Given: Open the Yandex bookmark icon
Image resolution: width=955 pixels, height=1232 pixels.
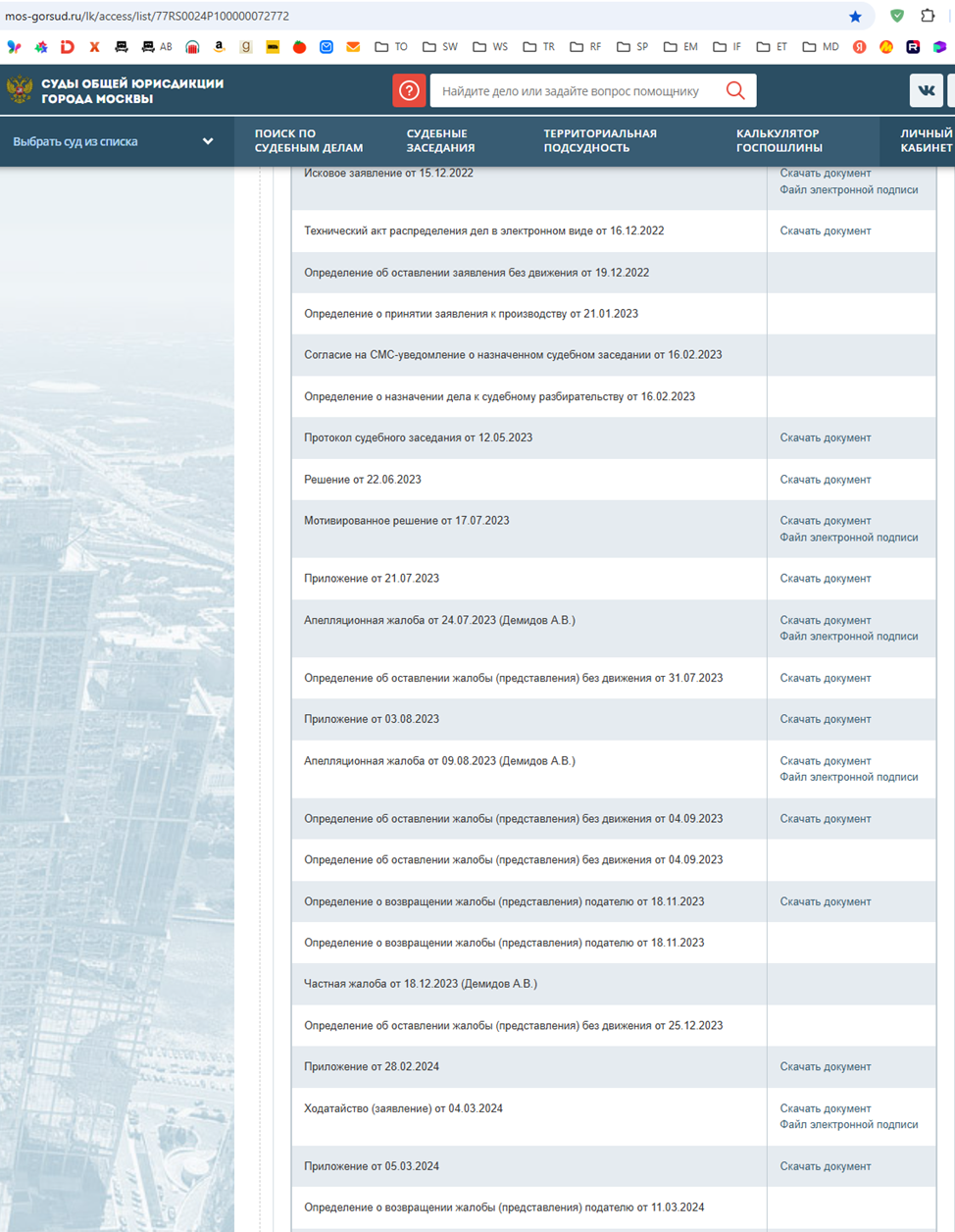Looking at the screenshot, I should [859, 46].
